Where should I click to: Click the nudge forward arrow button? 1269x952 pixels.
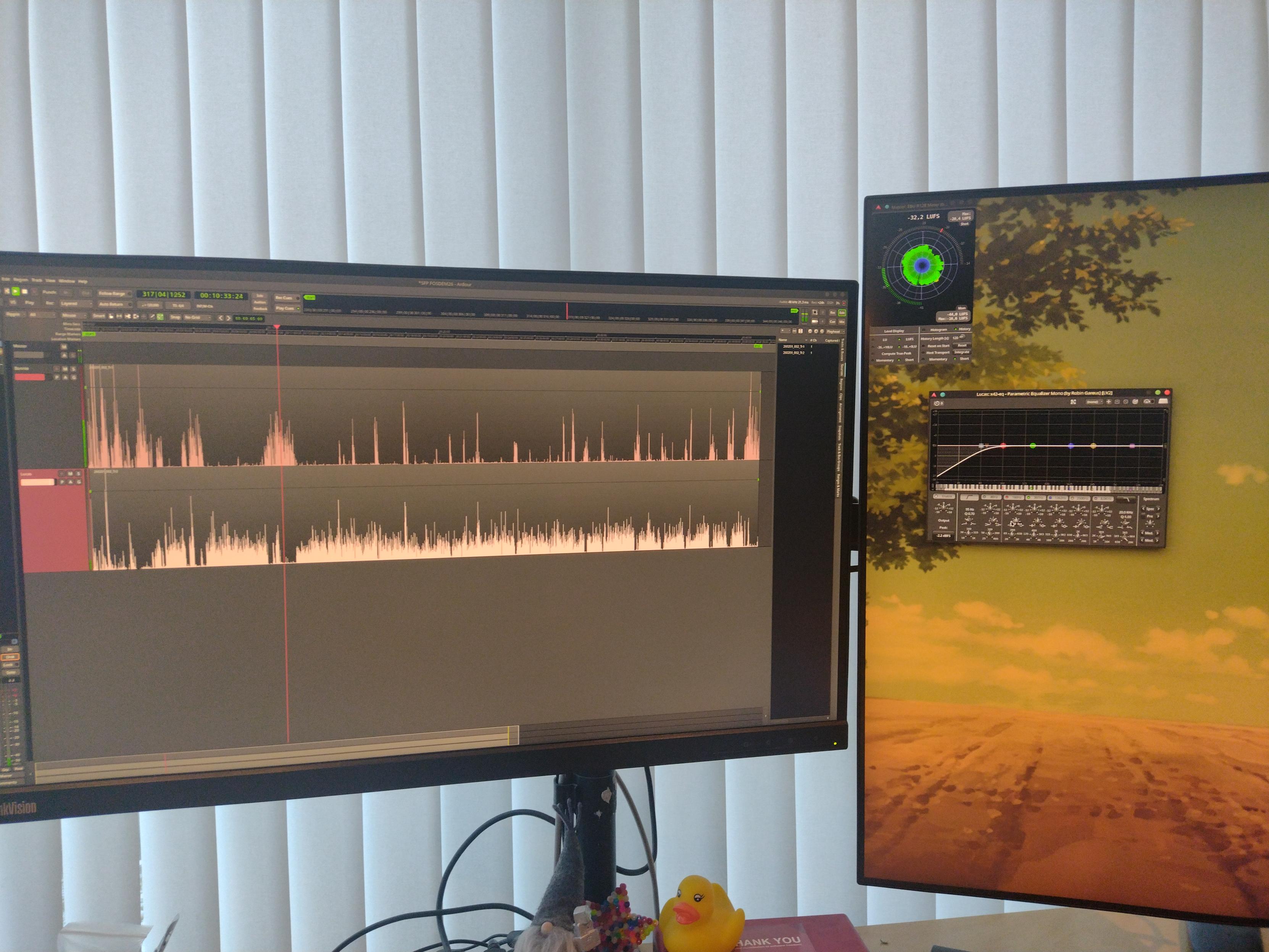(228, 318)
